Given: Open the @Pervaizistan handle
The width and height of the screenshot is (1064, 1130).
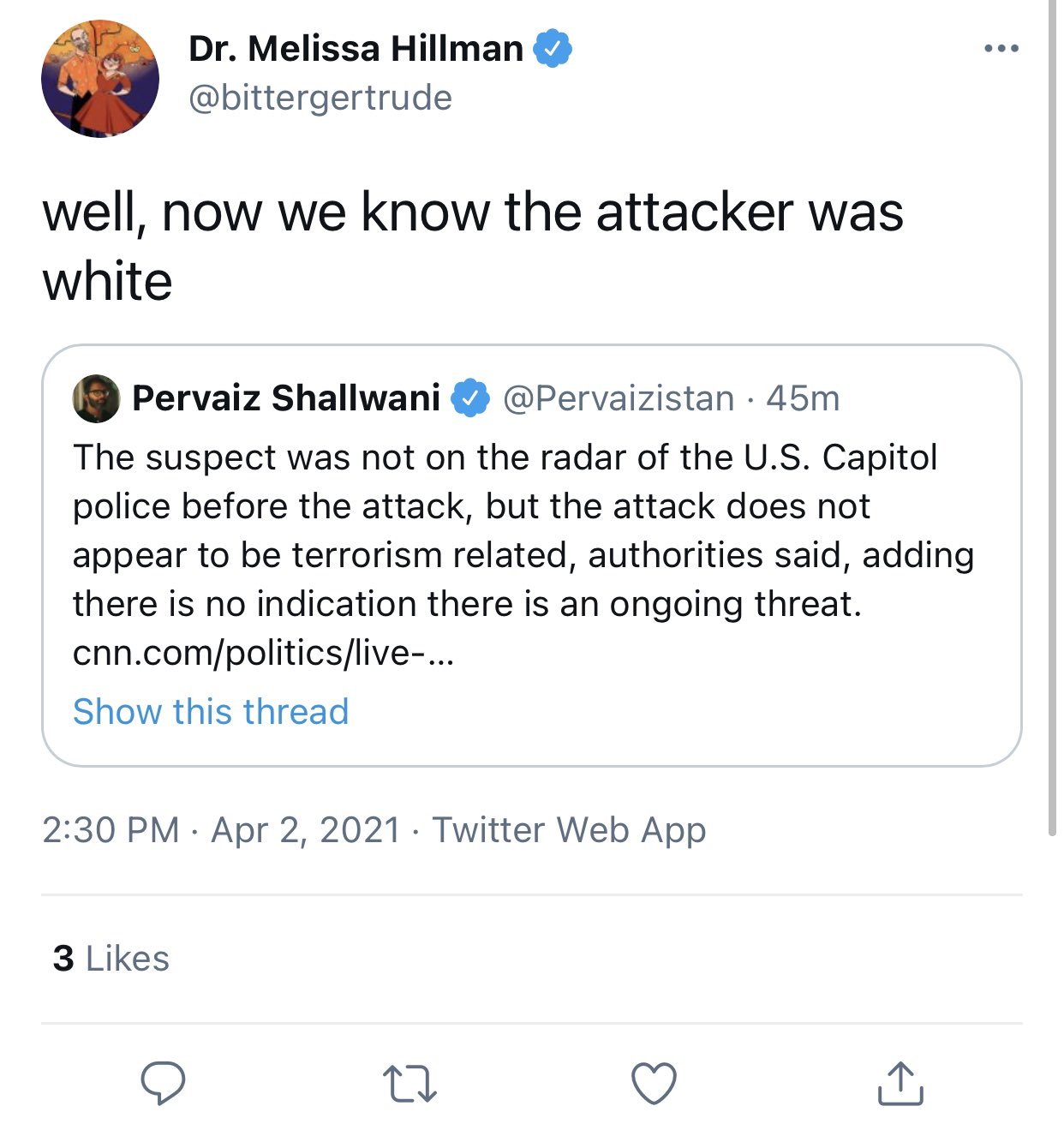Looking at the screenshot, I should [619, 398].
